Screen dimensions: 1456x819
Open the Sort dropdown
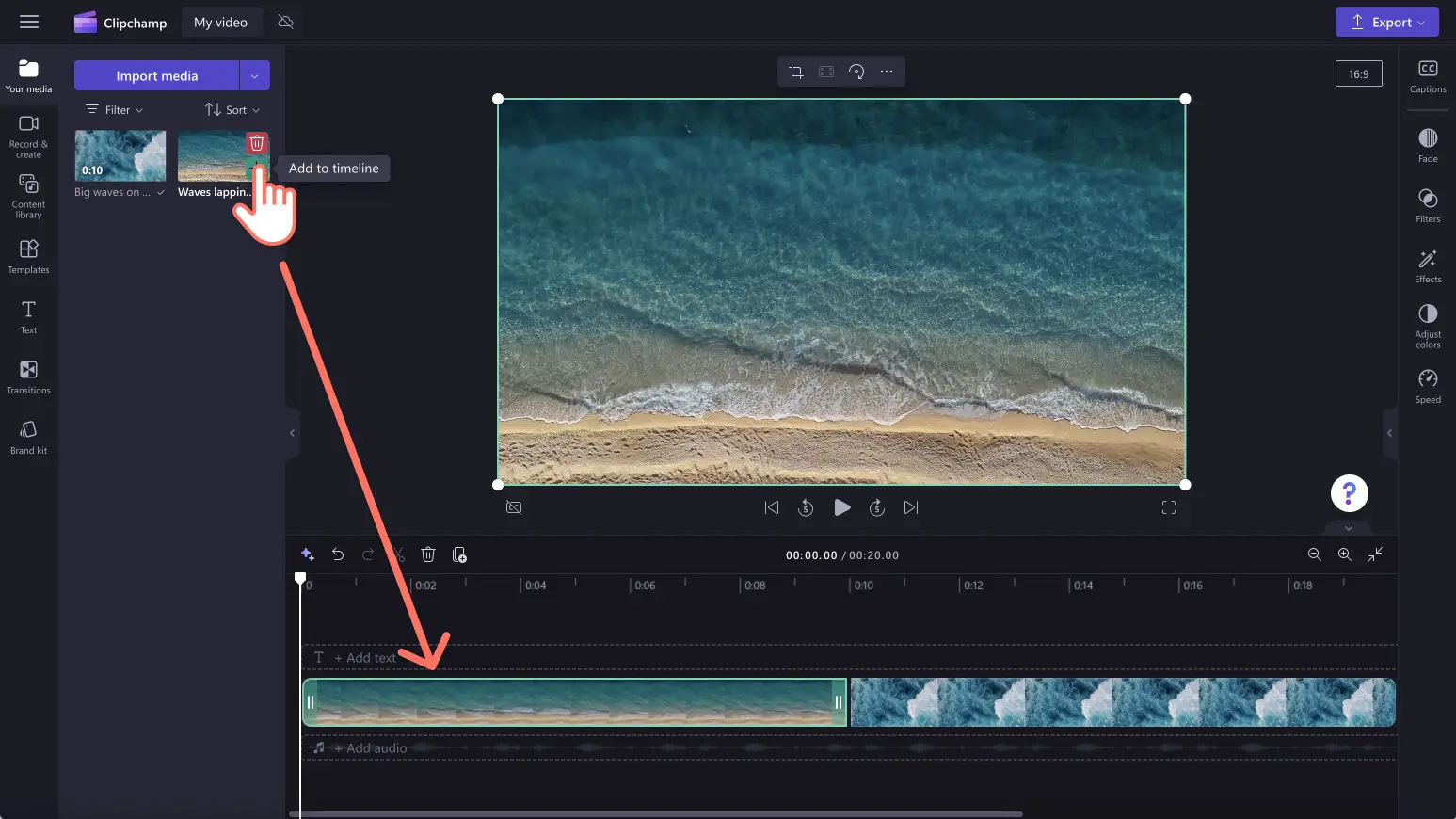(x=232, y=110)
